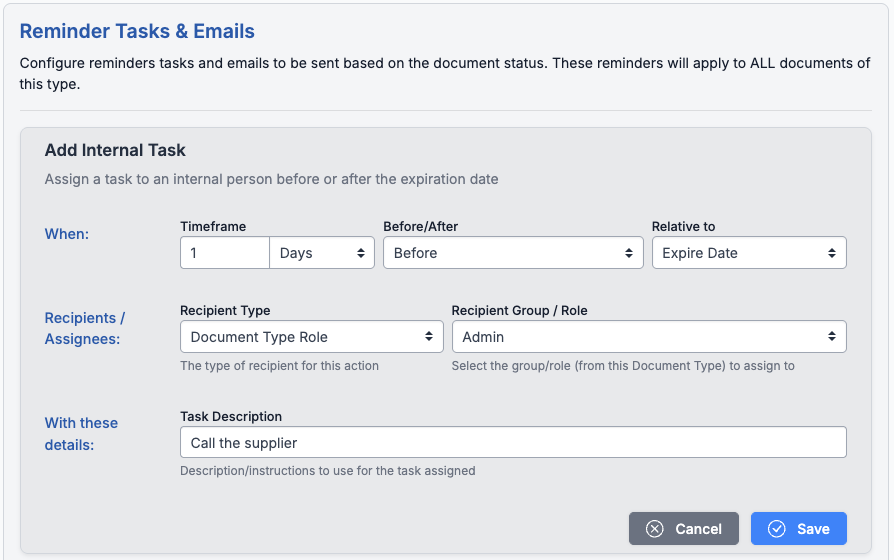Click the arrows icon on the Admin selector

tap(832, 337)
